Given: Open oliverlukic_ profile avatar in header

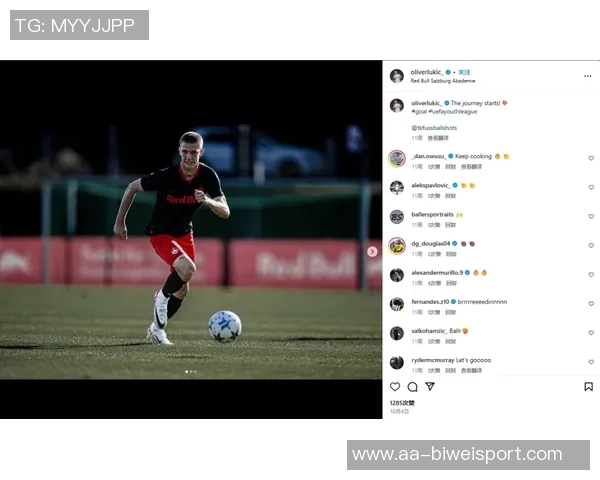Looking at the screenshot, I should [397, 76].
